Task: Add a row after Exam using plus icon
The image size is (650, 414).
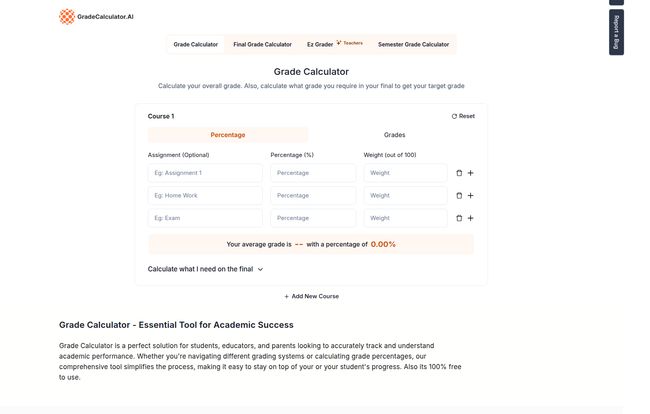Action: (x=471, y=218)
